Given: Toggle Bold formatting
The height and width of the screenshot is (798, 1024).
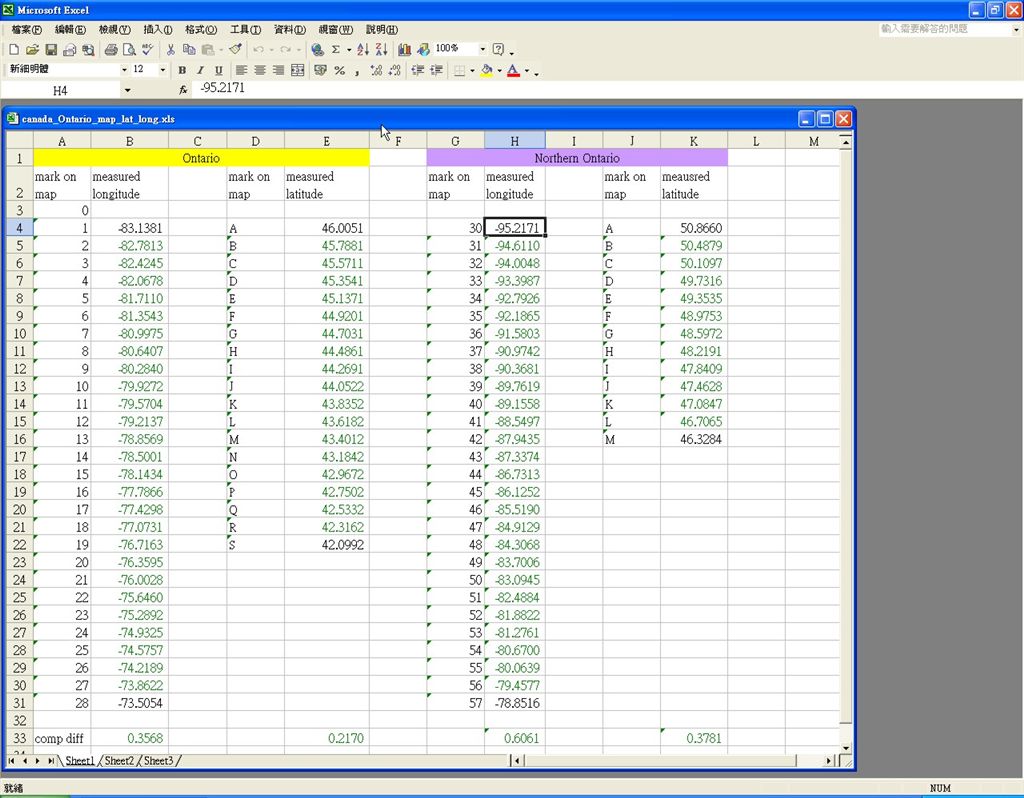Looking at the screenshot, I should click(182, 70).
